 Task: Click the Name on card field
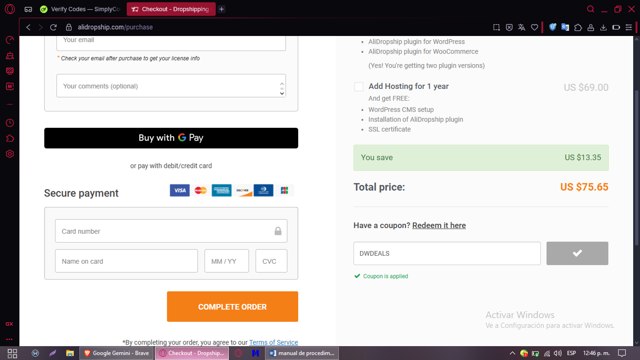pos(126,261)
